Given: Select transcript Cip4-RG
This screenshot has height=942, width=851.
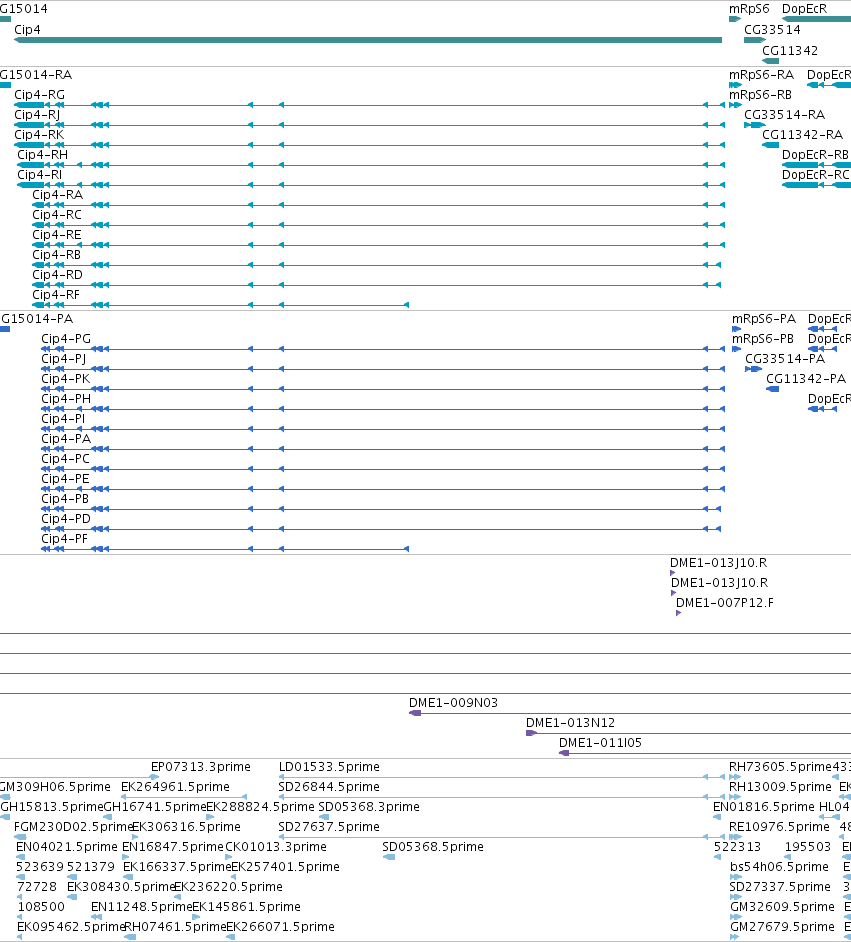Looking at the screenshot, I should click(369, 105).
